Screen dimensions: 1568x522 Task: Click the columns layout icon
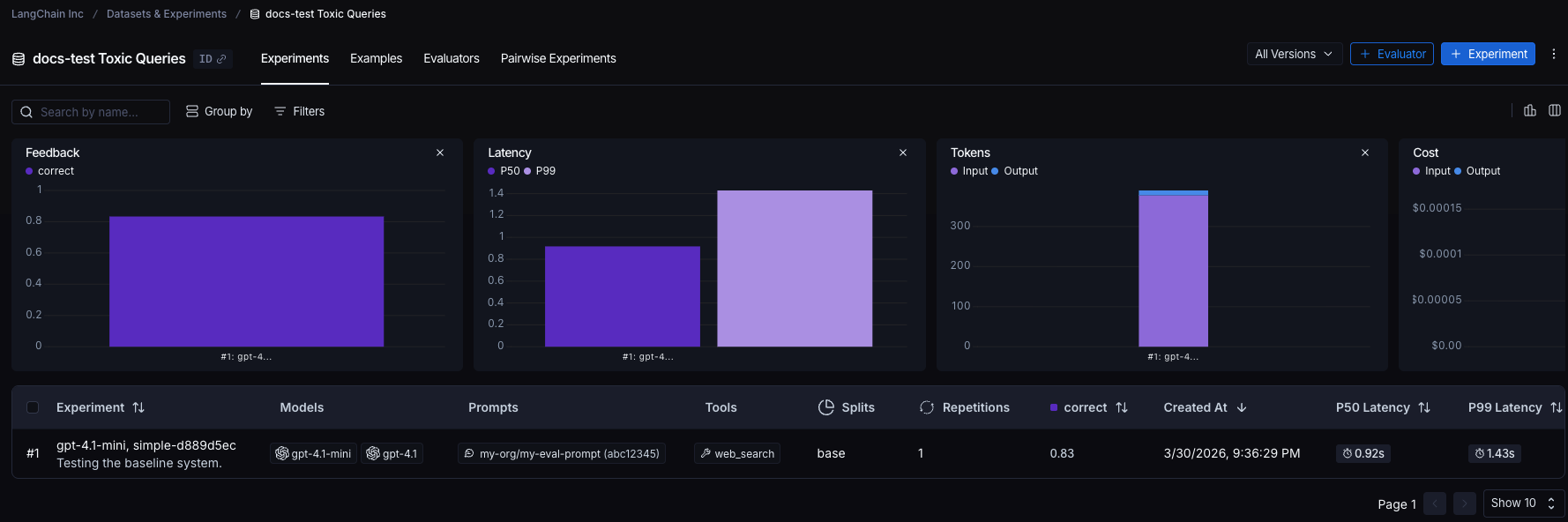[1555, 110]
